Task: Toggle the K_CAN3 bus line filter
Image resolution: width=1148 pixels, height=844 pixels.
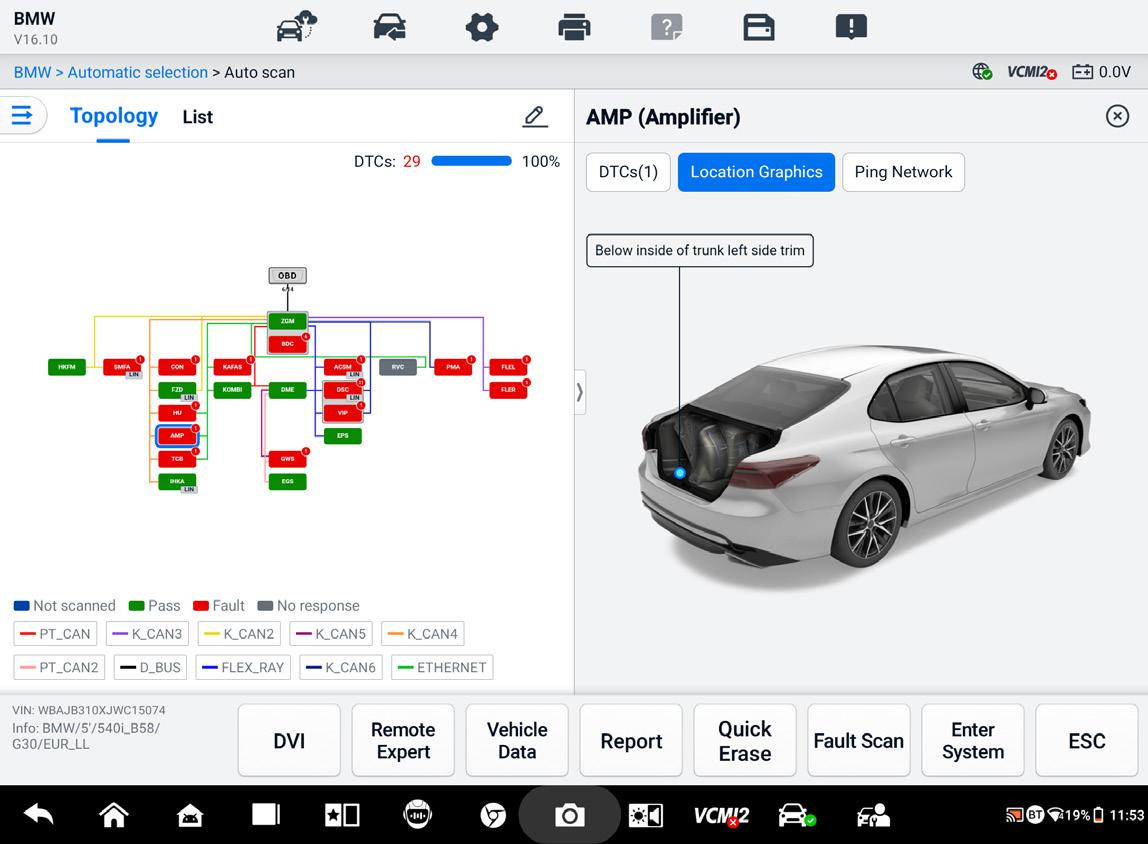Action: (x=147, y=633)
